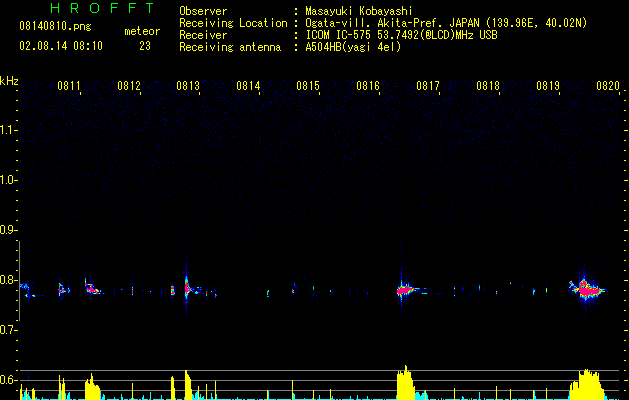Click the 0814 time marker
The height and width of the screenshot is (400, 629).
pyautogui.click(x=248, y=86)
